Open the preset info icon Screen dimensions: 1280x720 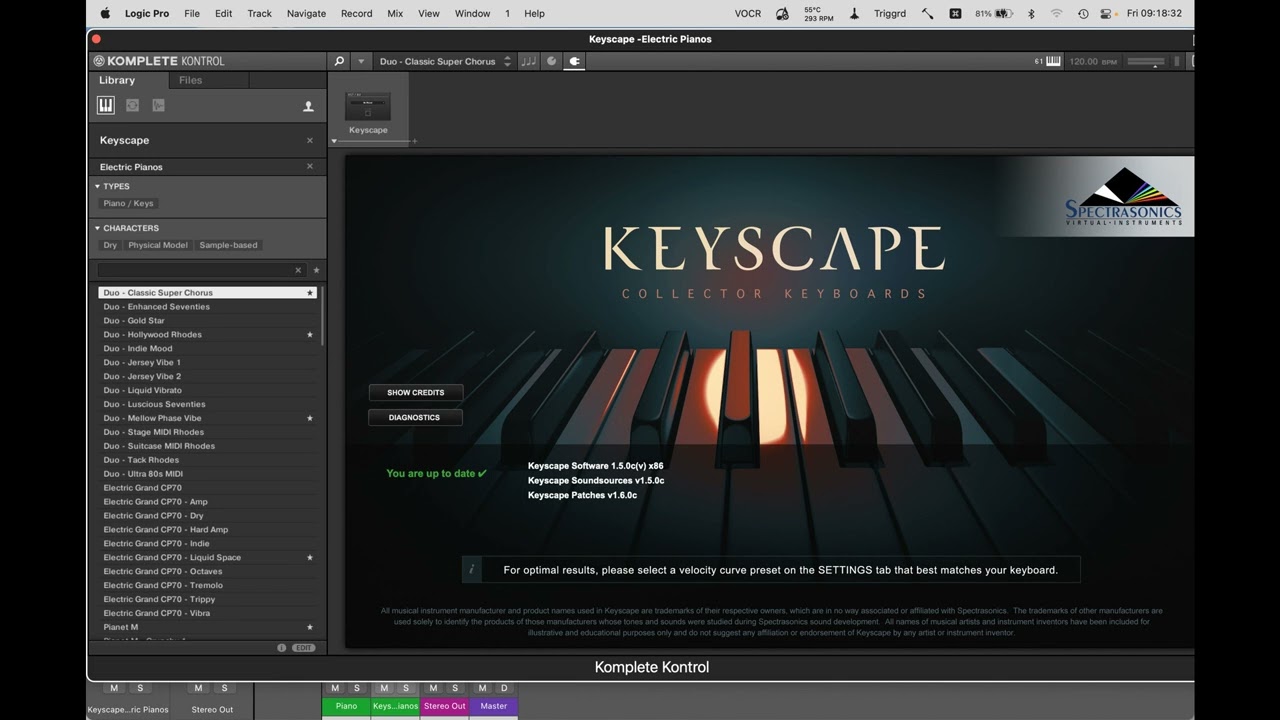[281, 648]
